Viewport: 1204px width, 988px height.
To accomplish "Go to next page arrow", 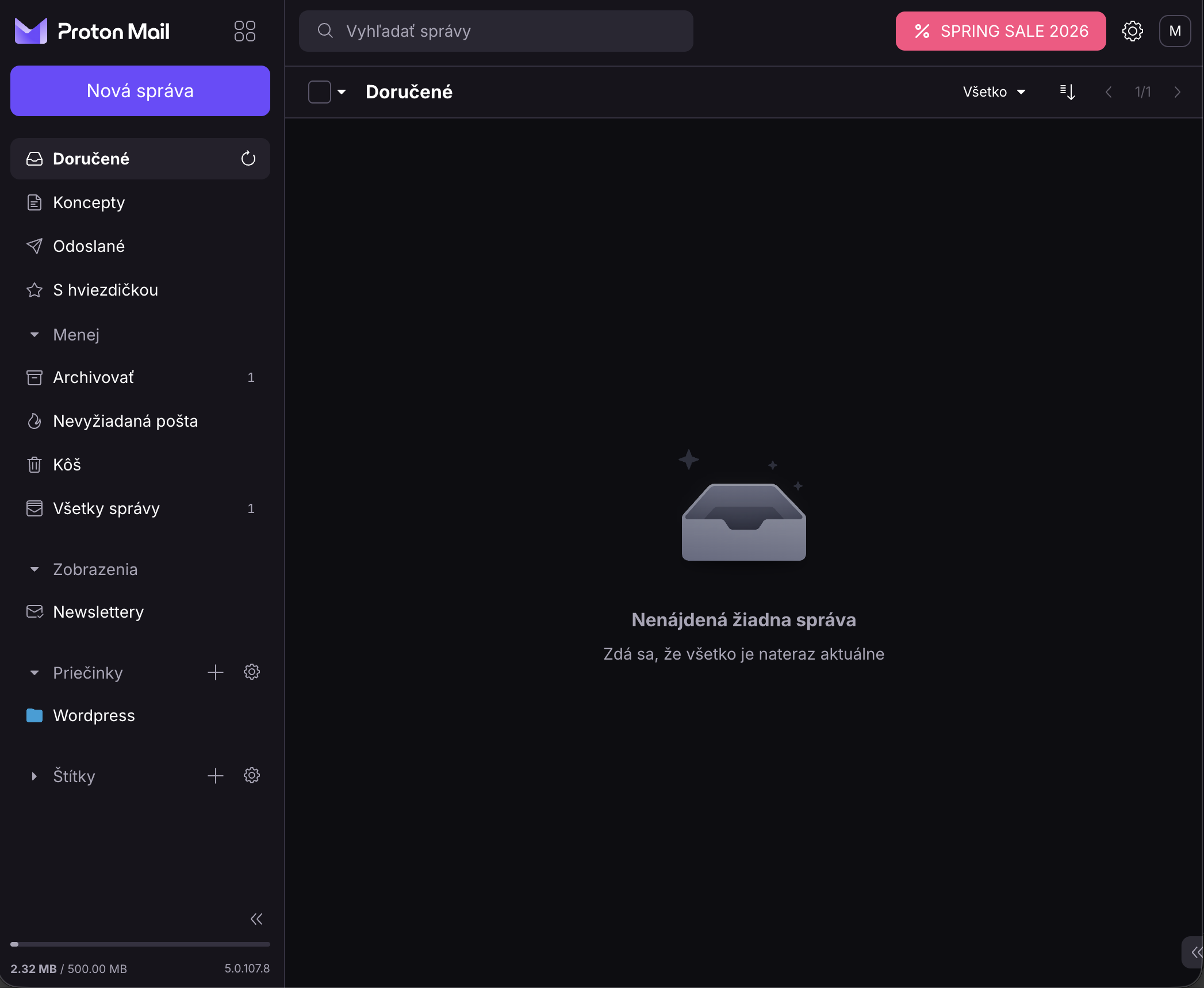I will pos(1177,92).
